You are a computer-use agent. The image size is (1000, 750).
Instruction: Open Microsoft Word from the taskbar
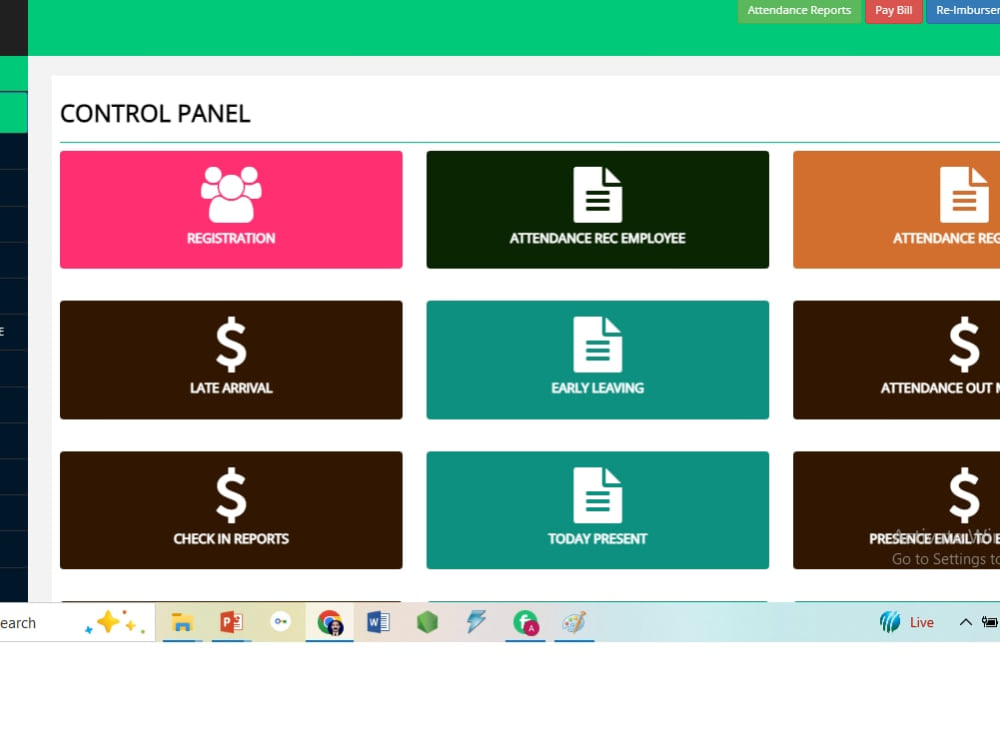378,622
